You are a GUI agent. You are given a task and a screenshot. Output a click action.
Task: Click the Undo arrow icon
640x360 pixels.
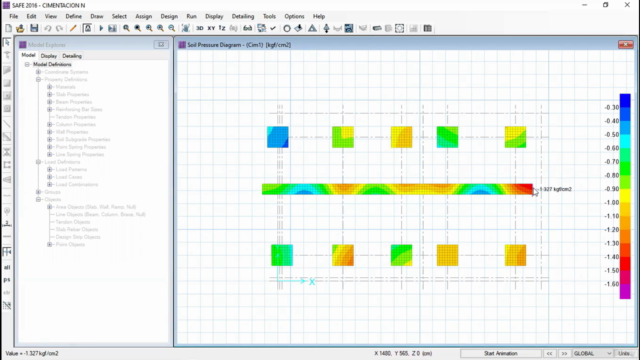[x=48, y=28]
